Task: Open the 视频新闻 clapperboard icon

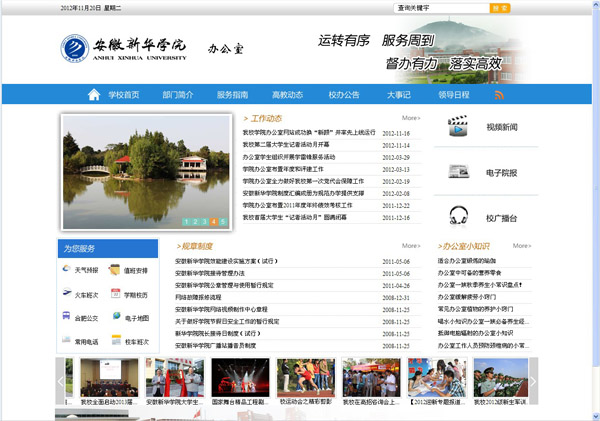Action: [x=458, y=127]
